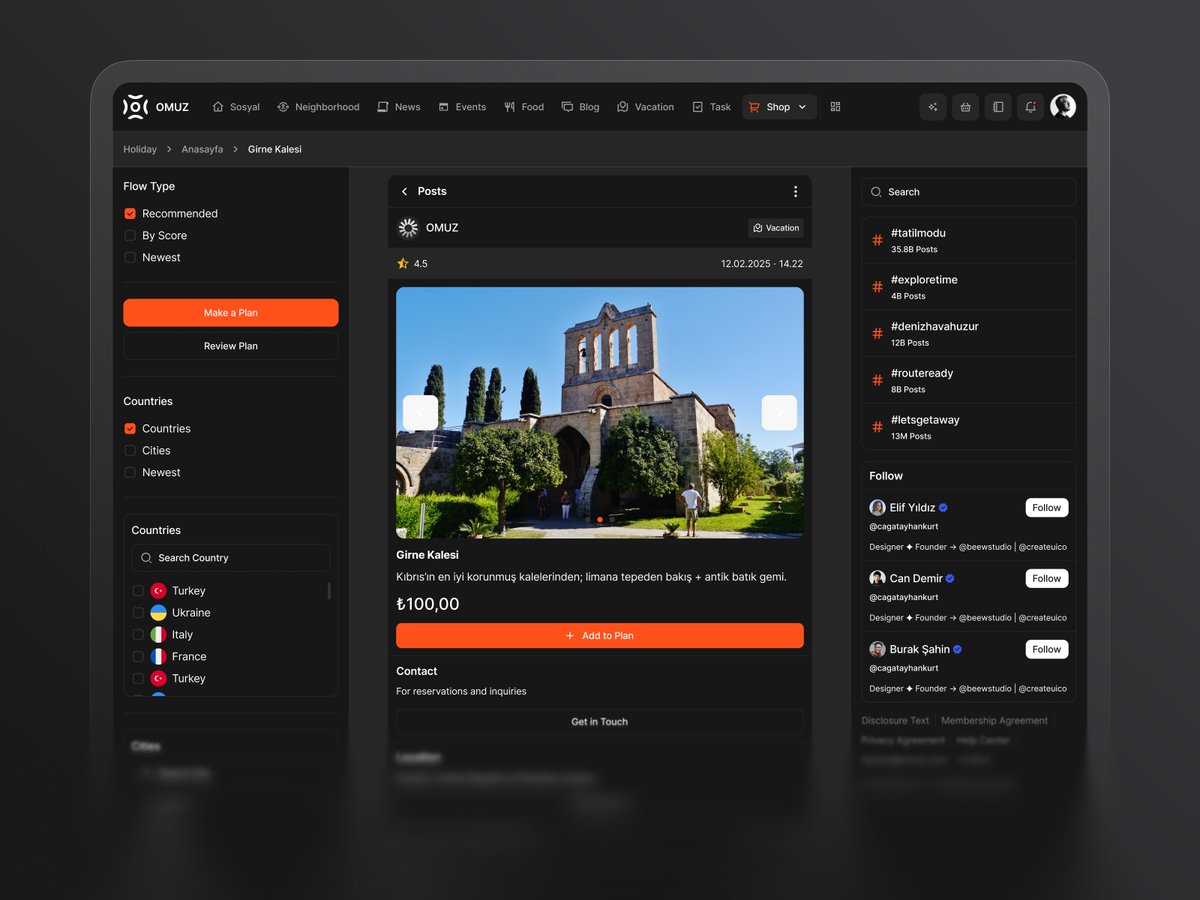Open the Girne Kalesi castle photo
Screen dimensions: 1200x900
[x=600, y=413]
